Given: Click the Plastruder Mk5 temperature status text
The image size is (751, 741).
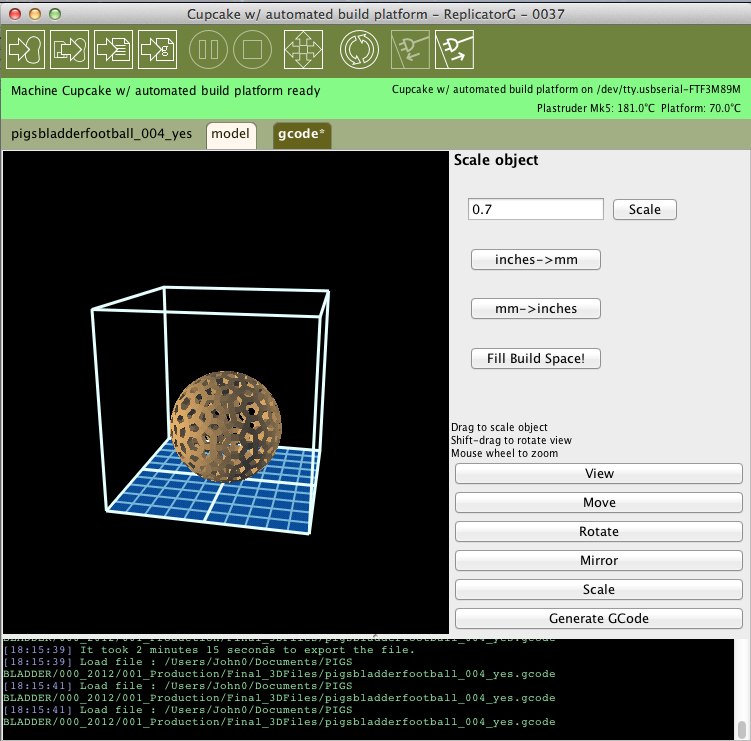Looking at the screenshot, I should click(x=595, y=108).
